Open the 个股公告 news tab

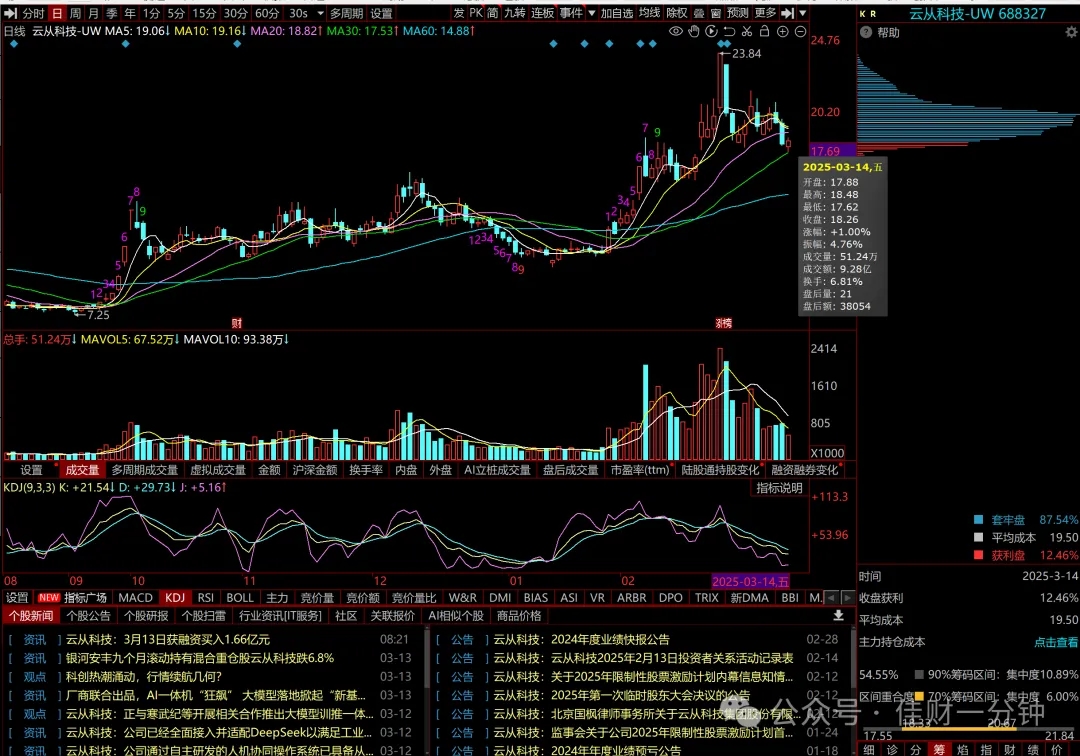[88, 616]
